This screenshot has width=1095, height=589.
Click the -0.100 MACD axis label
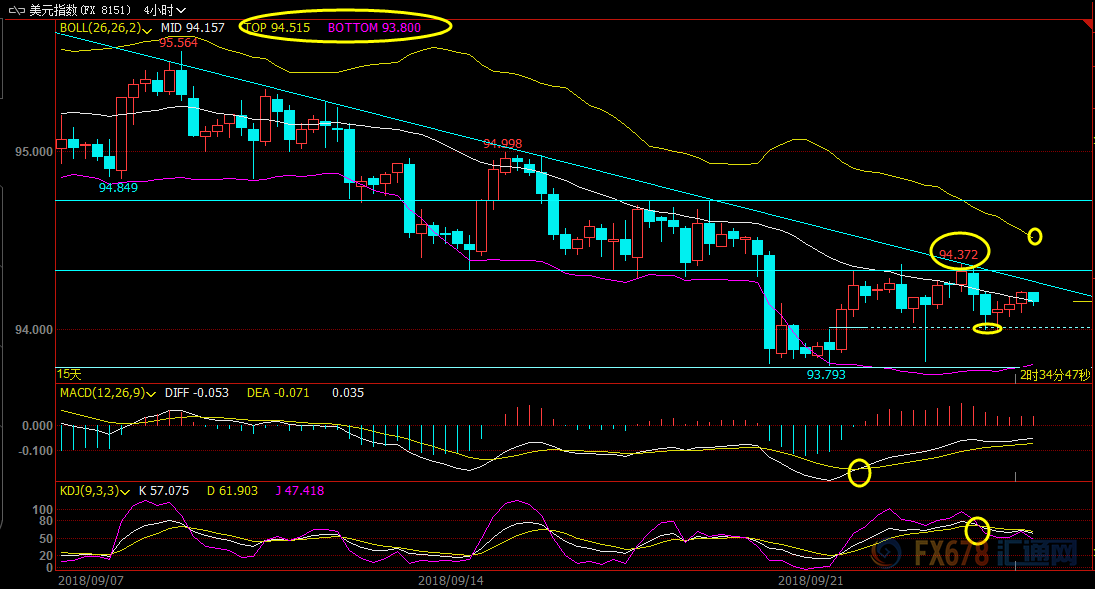point(36,451)
